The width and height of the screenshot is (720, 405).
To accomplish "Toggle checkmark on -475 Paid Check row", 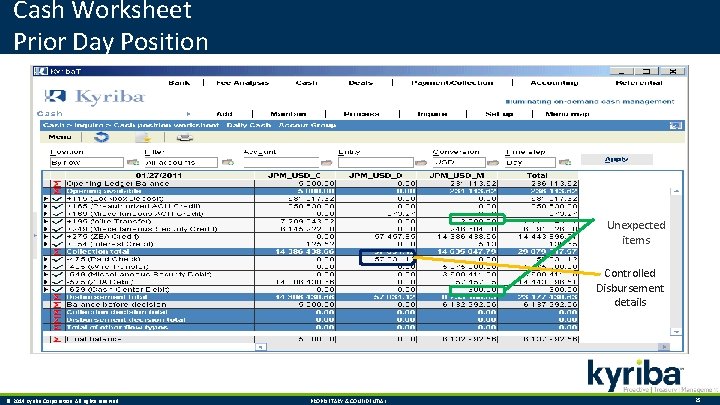I will tap(57, 259).
